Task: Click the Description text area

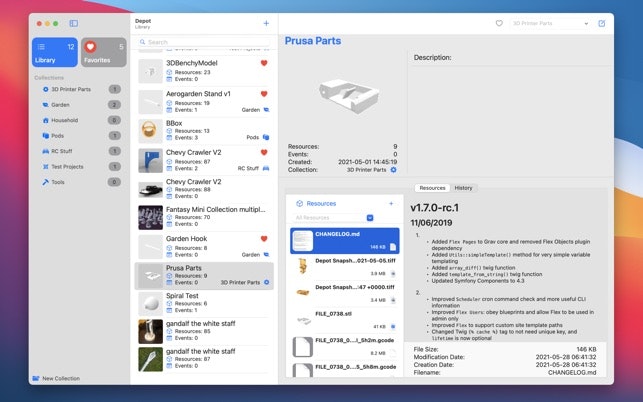Action: 511,119
